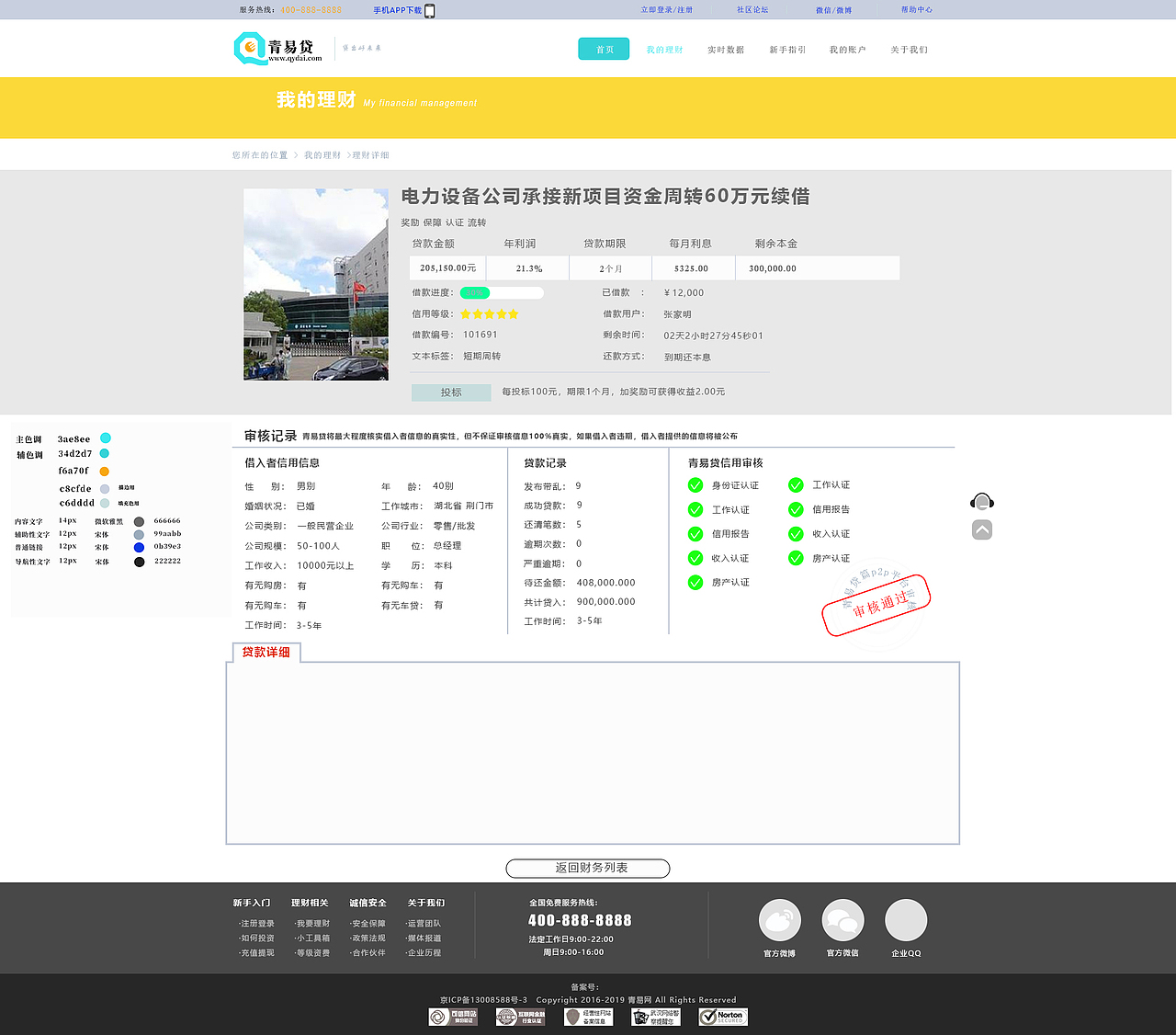This screenshot has height=1035, width=1176.
Task: Open the customer service headset icon
Action: click(x=982, y=501)
